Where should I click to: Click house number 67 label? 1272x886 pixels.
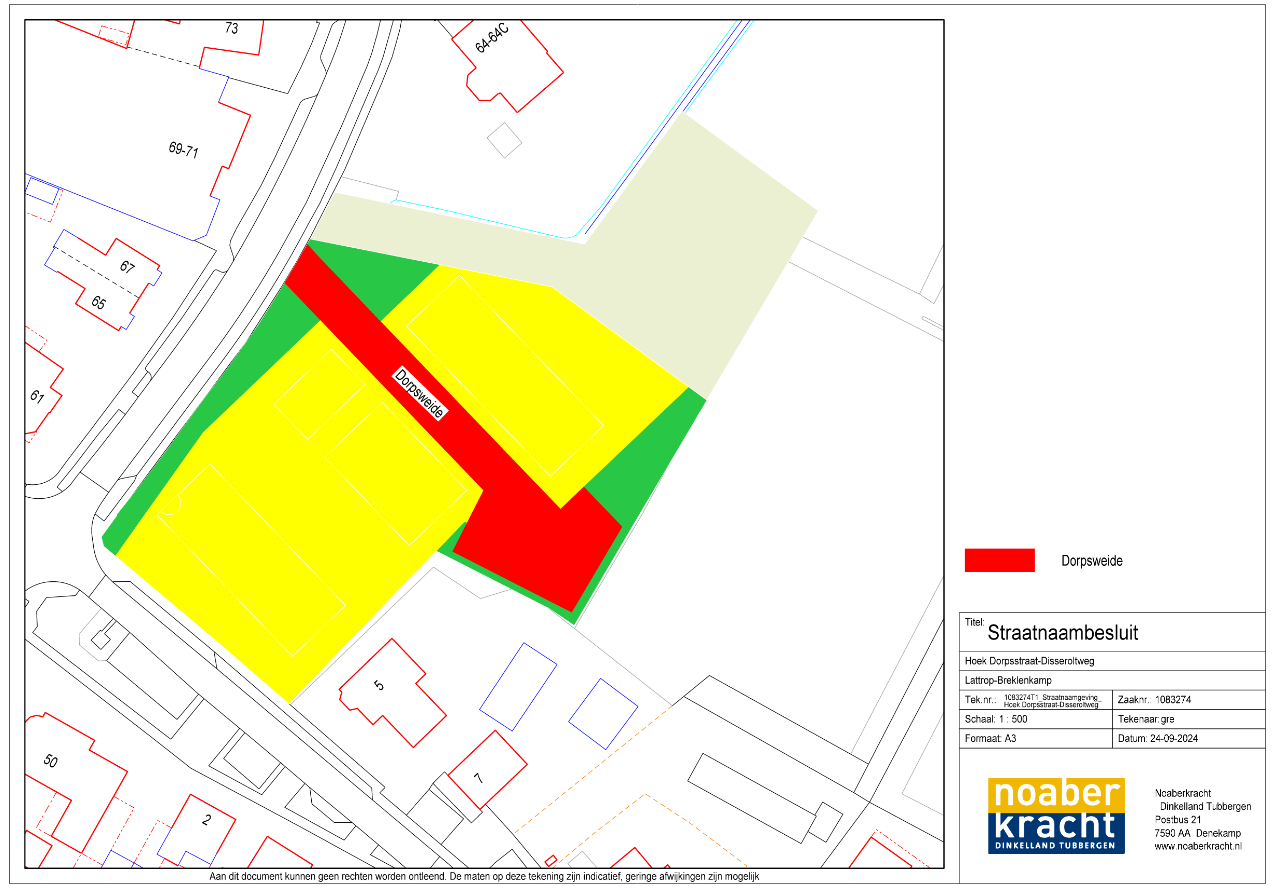click(x=127, y=267)
